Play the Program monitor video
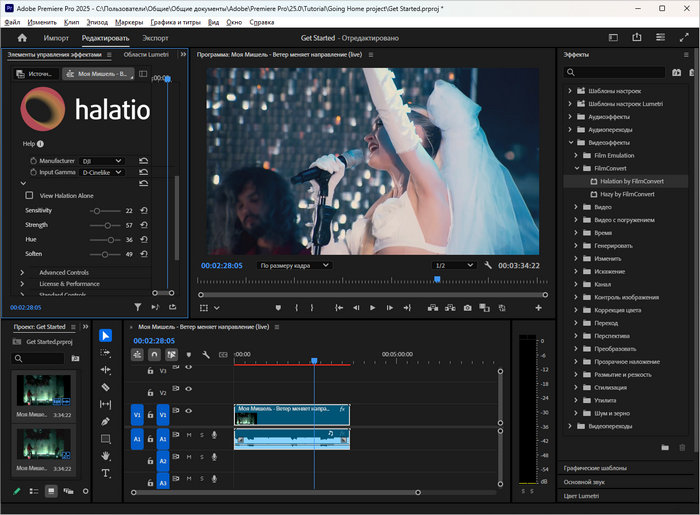700x515 pixels. (372, 308)
